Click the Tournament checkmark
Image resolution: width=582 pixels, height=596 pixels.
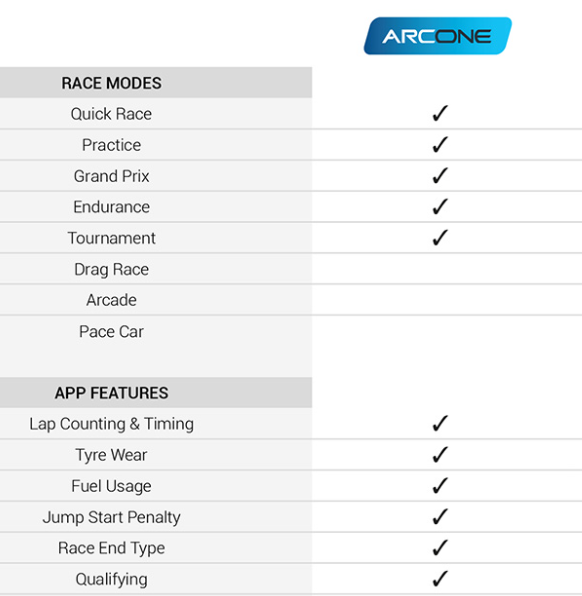click(x=440, y=238)
